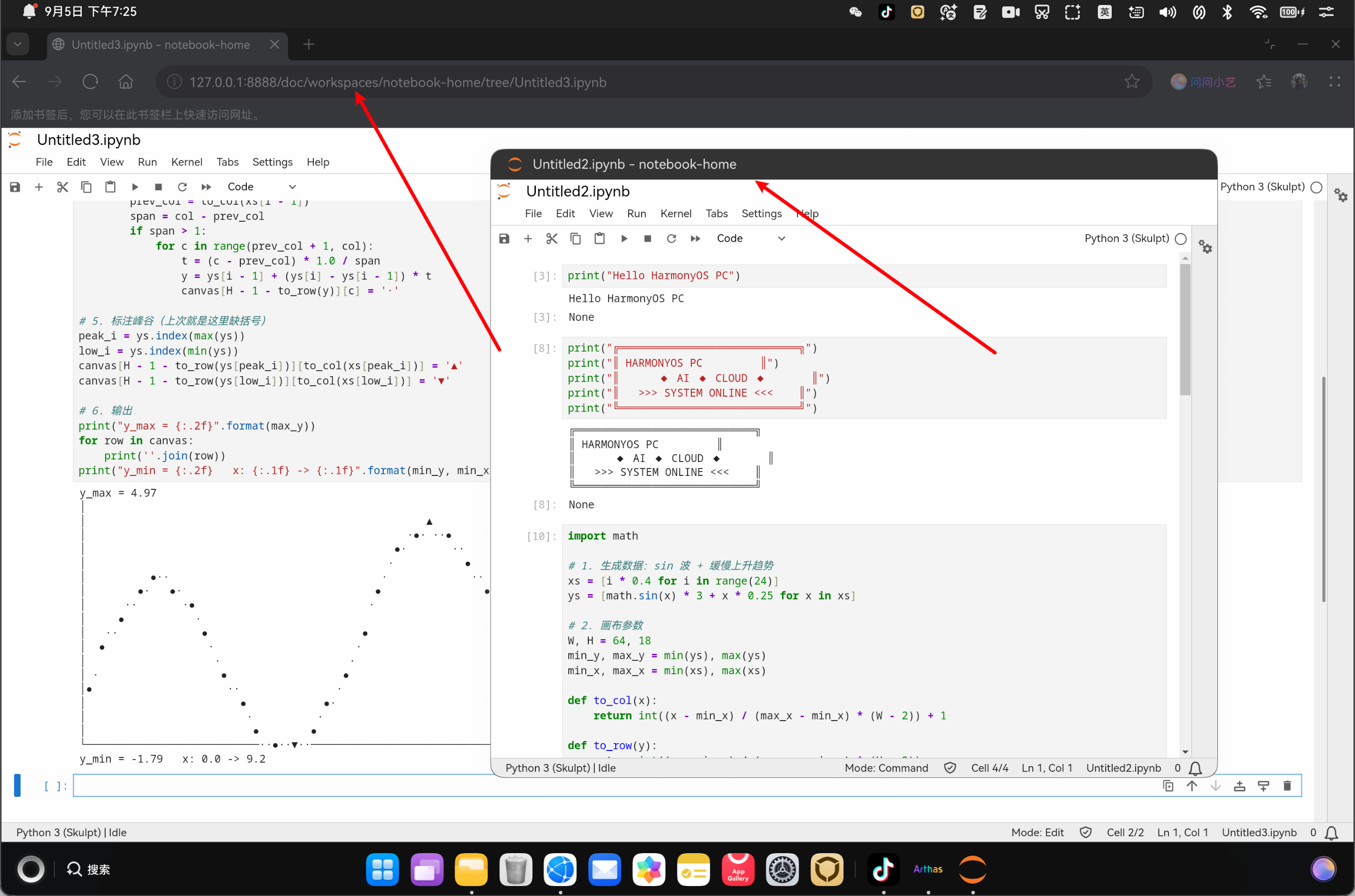Insert a cell below in Untitled3 toolbar
This screenshot has width=1355, height=896.
[x=39, y=187]
